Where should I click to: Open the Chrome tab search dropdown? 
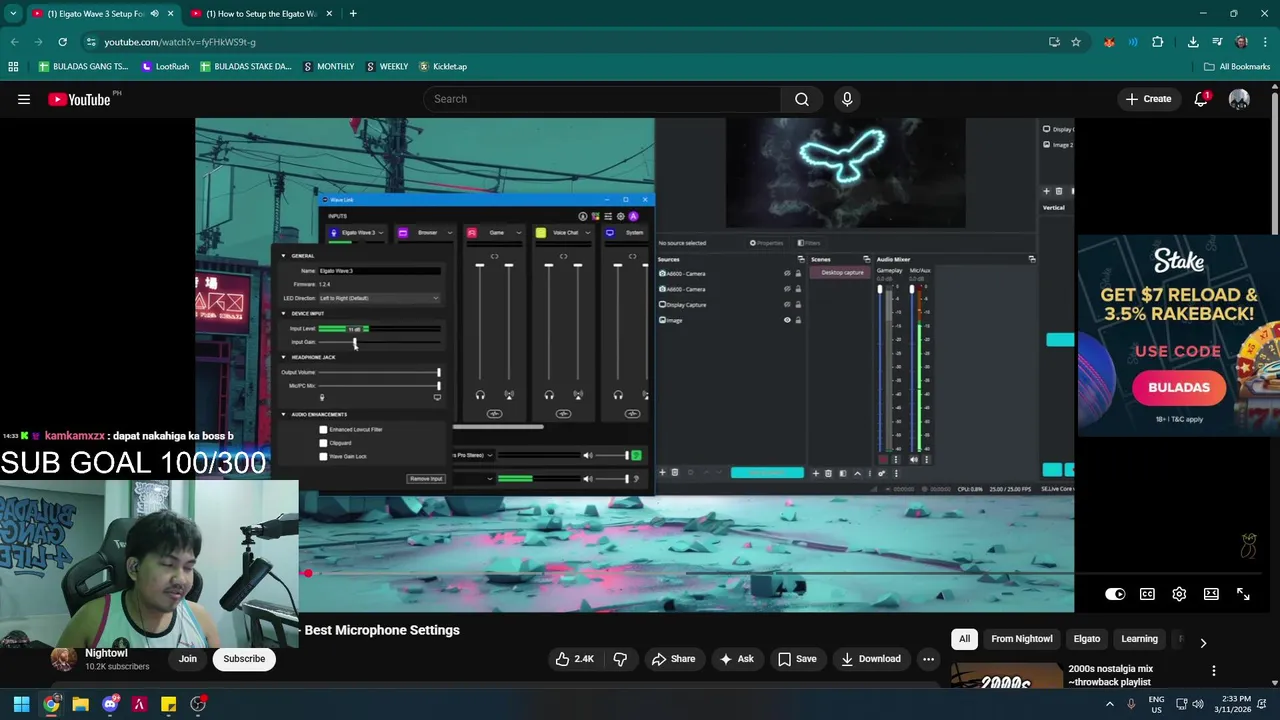point(13,14)
